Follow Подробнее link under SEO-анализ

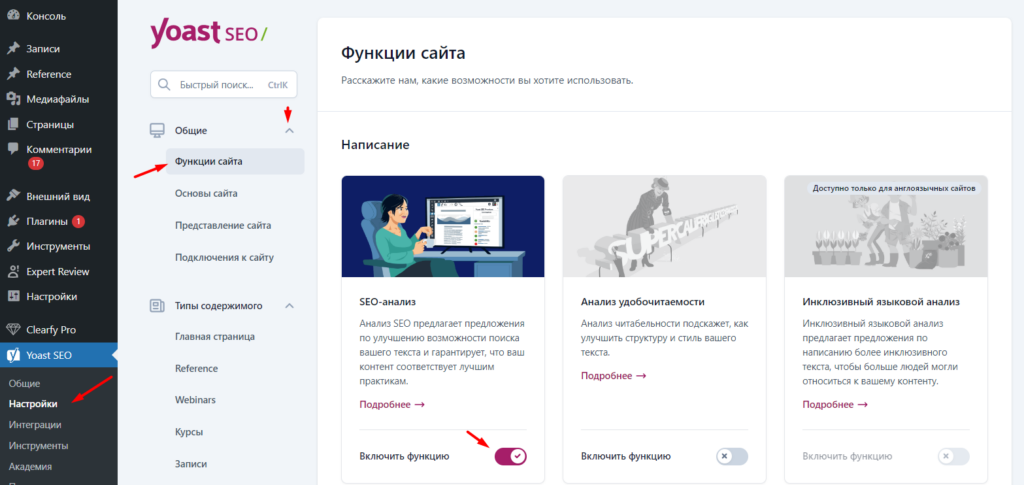392,405
